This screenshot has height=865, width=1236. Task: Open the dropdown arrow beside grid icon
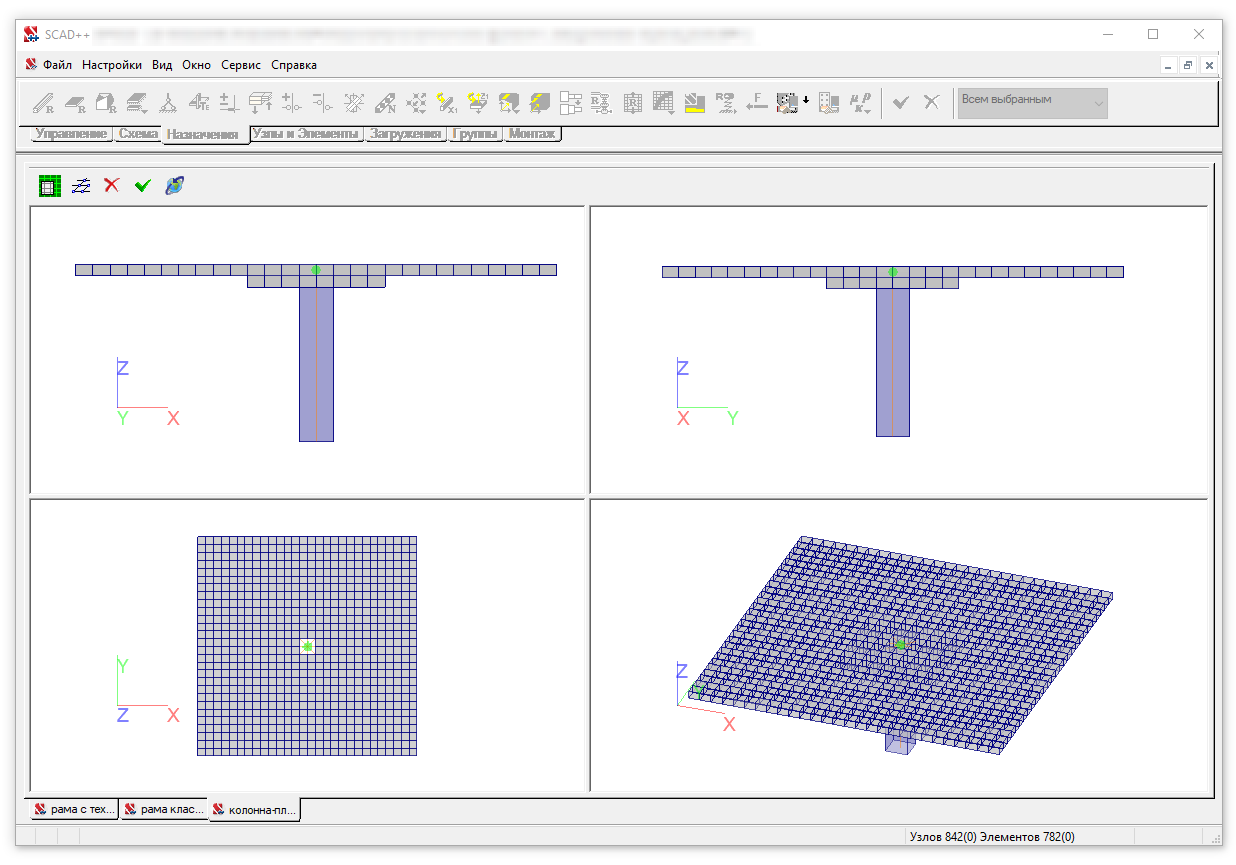tap(806, 102)
